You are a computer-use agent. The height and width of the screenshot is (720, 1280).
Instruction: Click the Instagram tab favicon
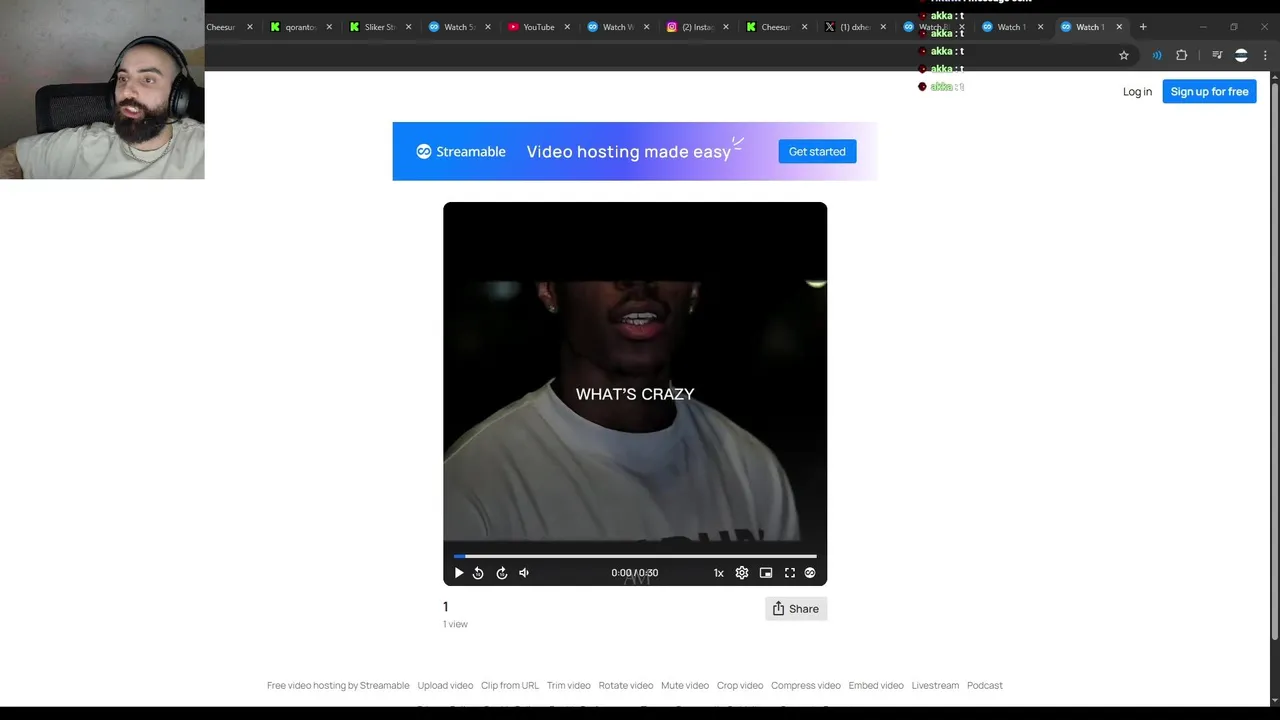[x=672, y=27]
